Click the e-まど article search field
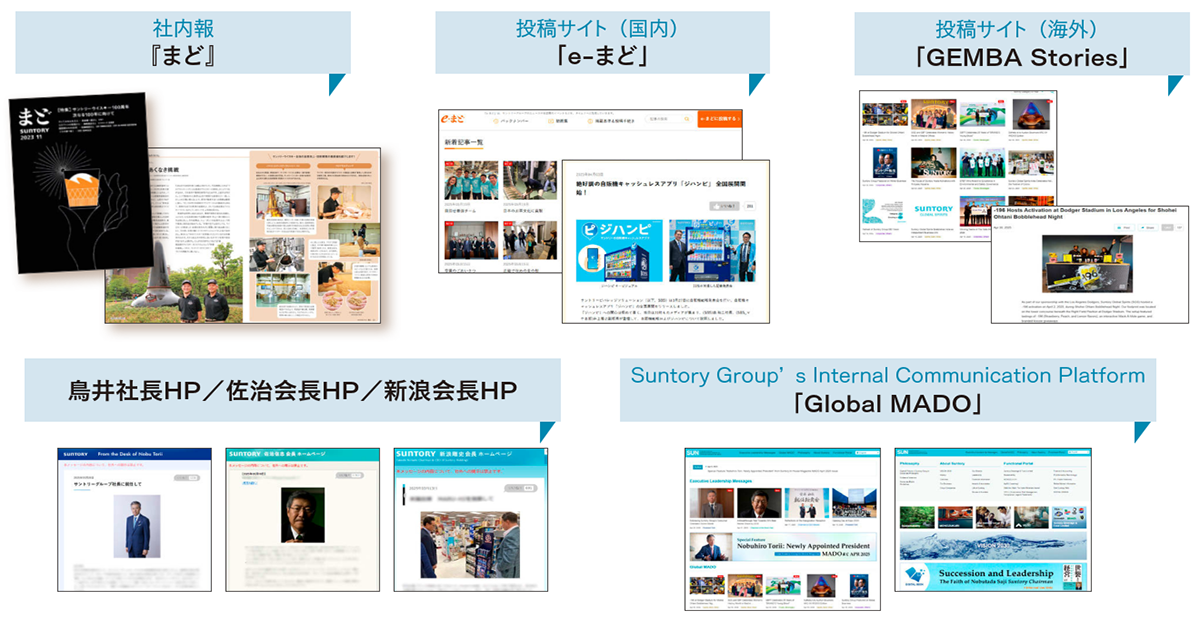The height and width of the screenshot is (630, 1200). click(668, 120)
